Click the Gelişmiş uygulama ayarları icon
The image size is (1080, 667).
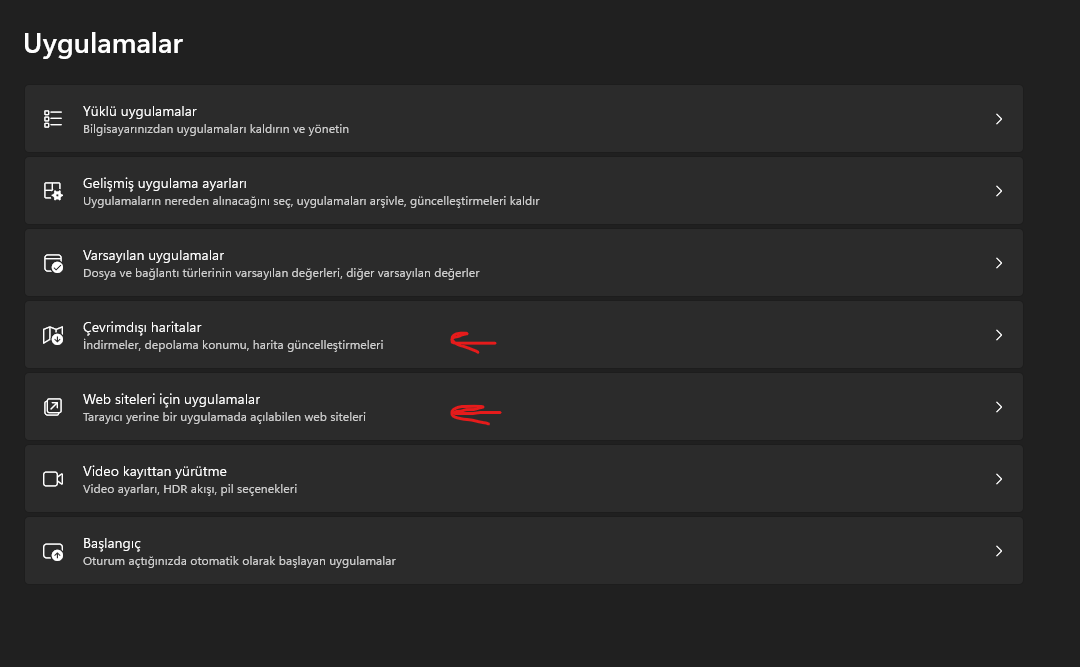tap(53, 191)
